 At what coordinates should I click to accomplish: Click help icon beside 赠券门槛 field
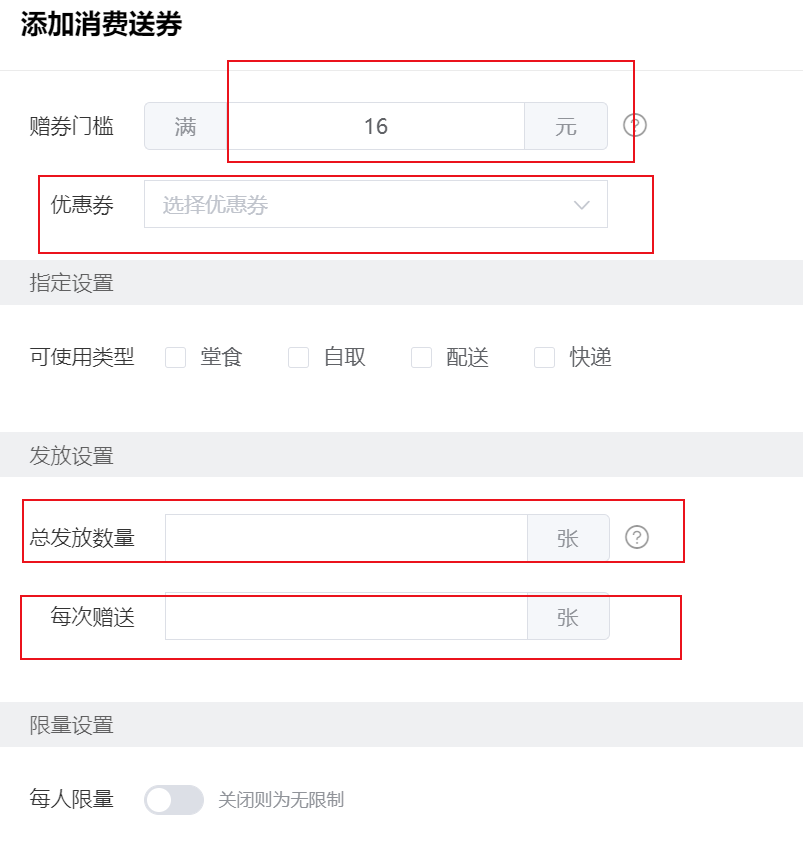pos(634,126)
